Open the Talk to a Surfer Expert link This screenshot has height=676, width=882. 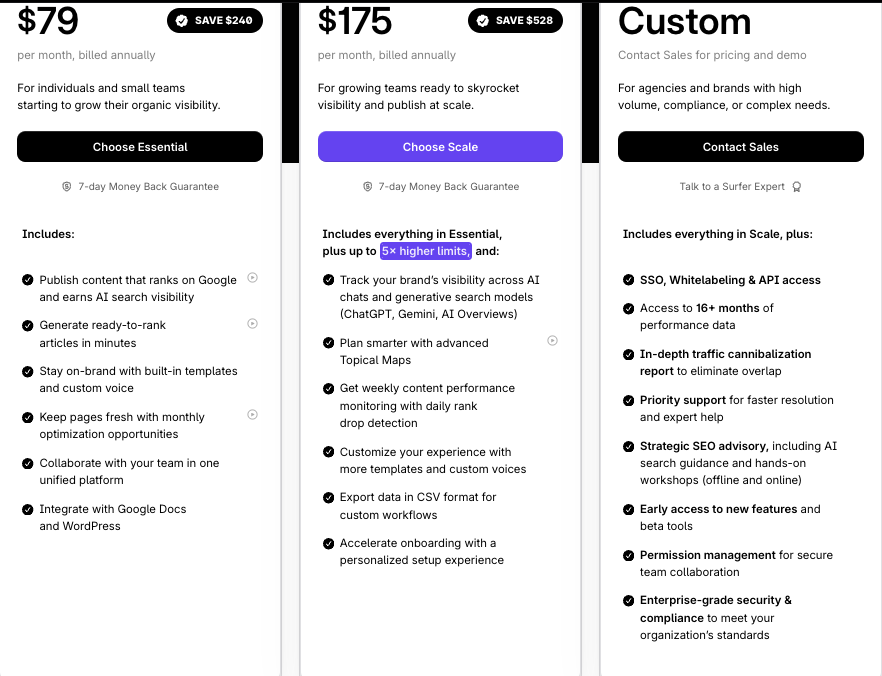click(x=734, y=187)
